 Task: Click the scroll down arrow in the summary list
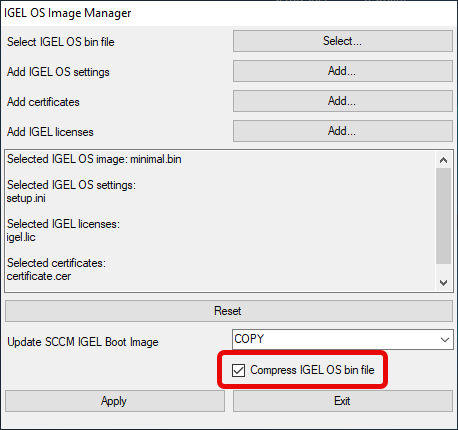(x=443, y=283)
